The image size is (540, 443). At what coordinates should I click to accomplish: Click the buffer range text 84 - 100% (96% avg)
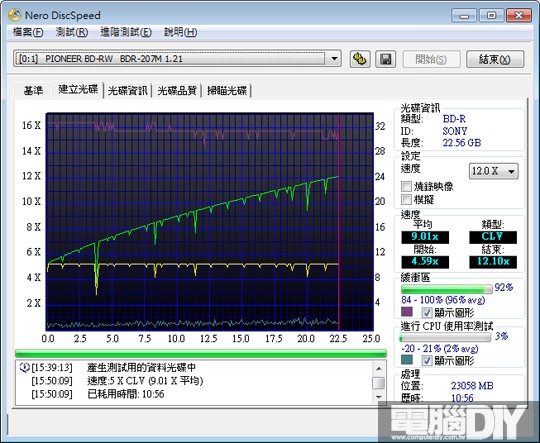pyautogui.click(x=443, y=300)
